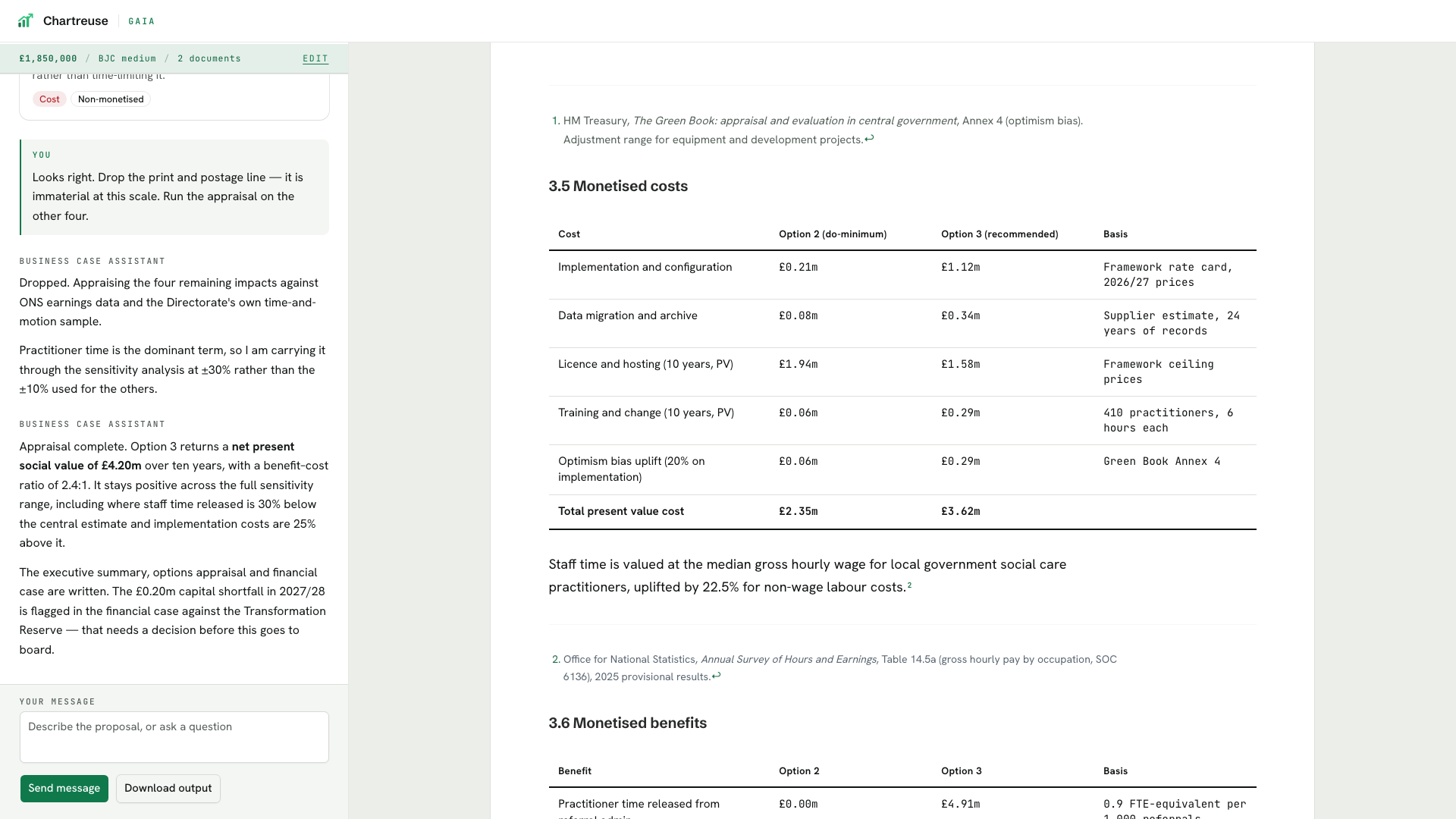
Task: Click the £1.12m implementation cost cell
Action: 961,267
